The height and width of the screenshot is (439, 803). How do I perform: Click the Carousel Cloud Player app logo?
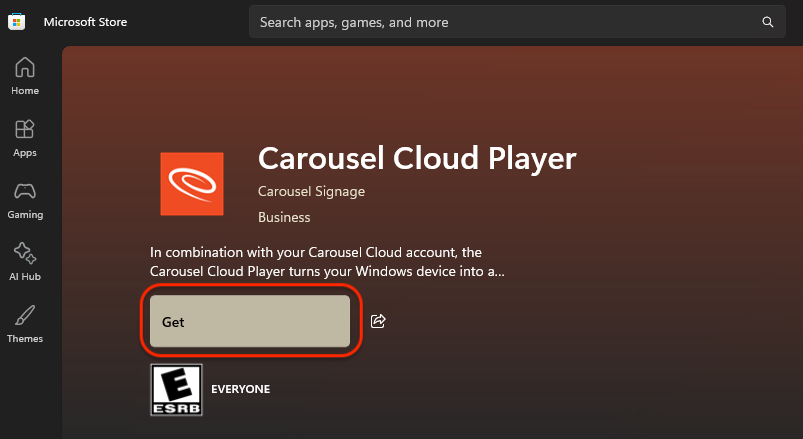point(192,184)
